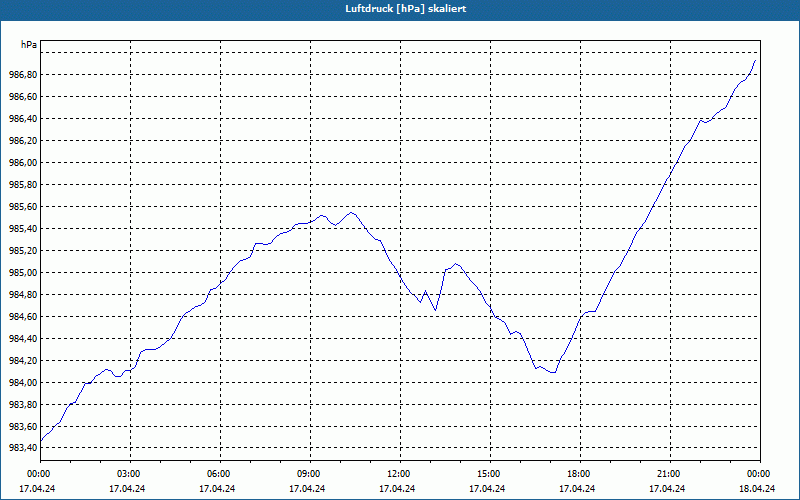Screen dimensions: 800x500
Task: Click the y-axis value 983,40
Action: point(23,447)
